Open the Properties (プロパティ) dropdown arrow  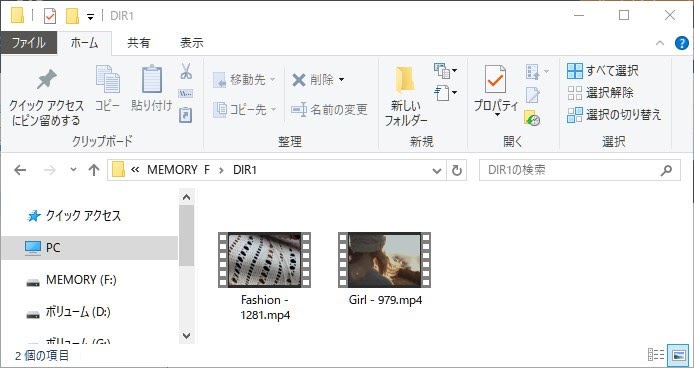click(x=497, y=115)
